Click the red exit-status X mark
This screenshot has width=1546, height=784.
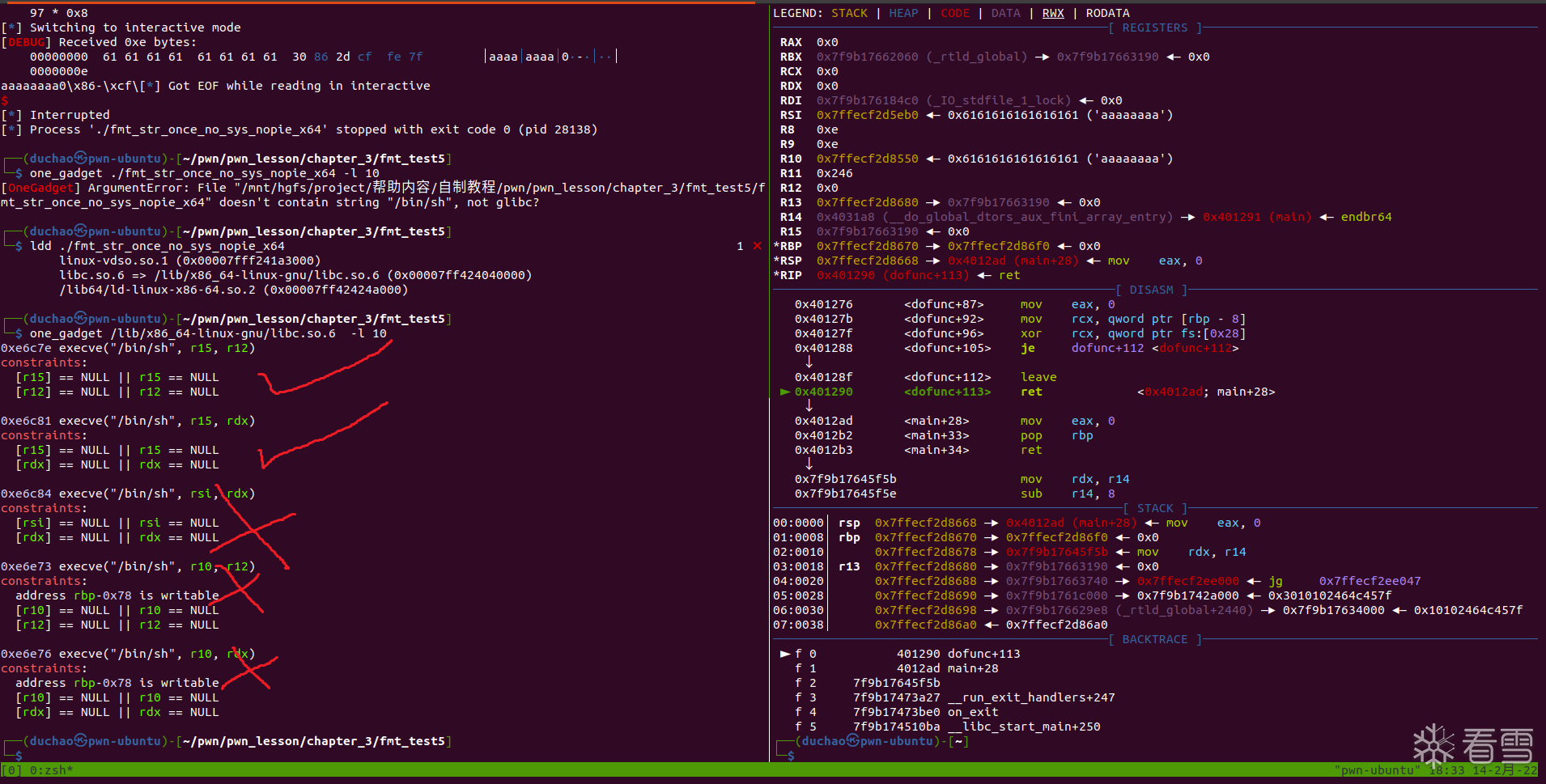click(757, 246)
